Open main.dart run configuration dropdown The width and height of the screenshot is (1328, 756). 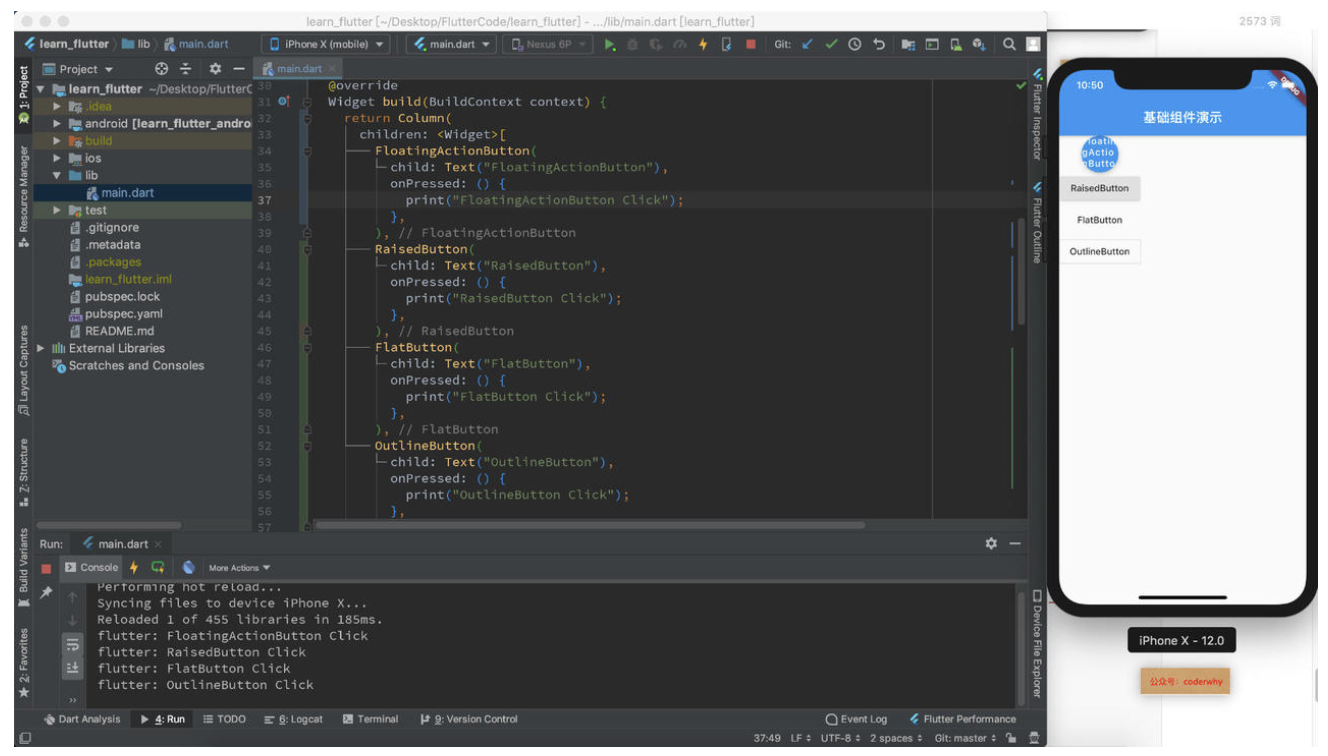pyautogui.click(x=453, y=44)
